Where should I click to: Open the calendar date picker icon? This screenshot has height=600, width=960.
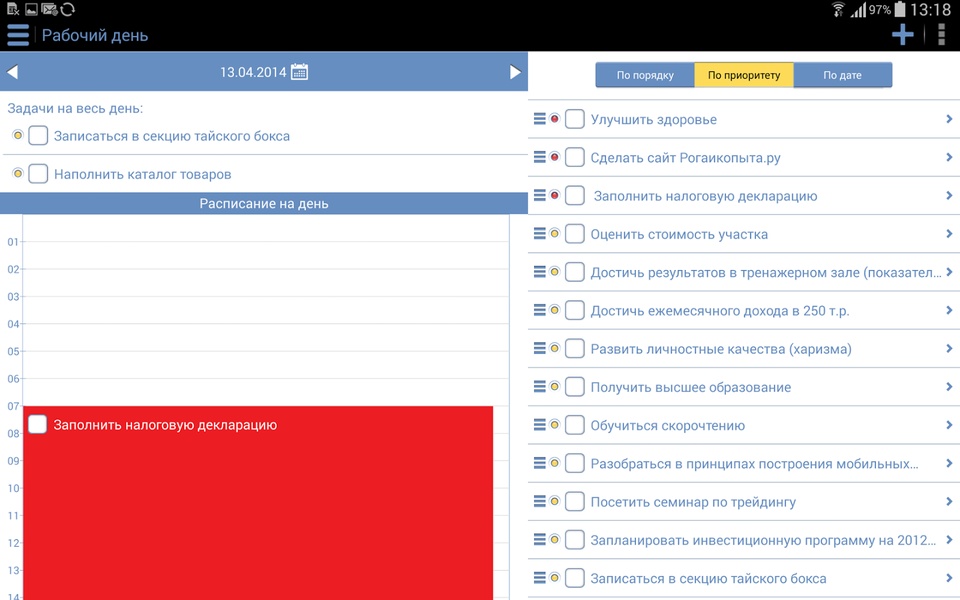[x=299, y=72]
